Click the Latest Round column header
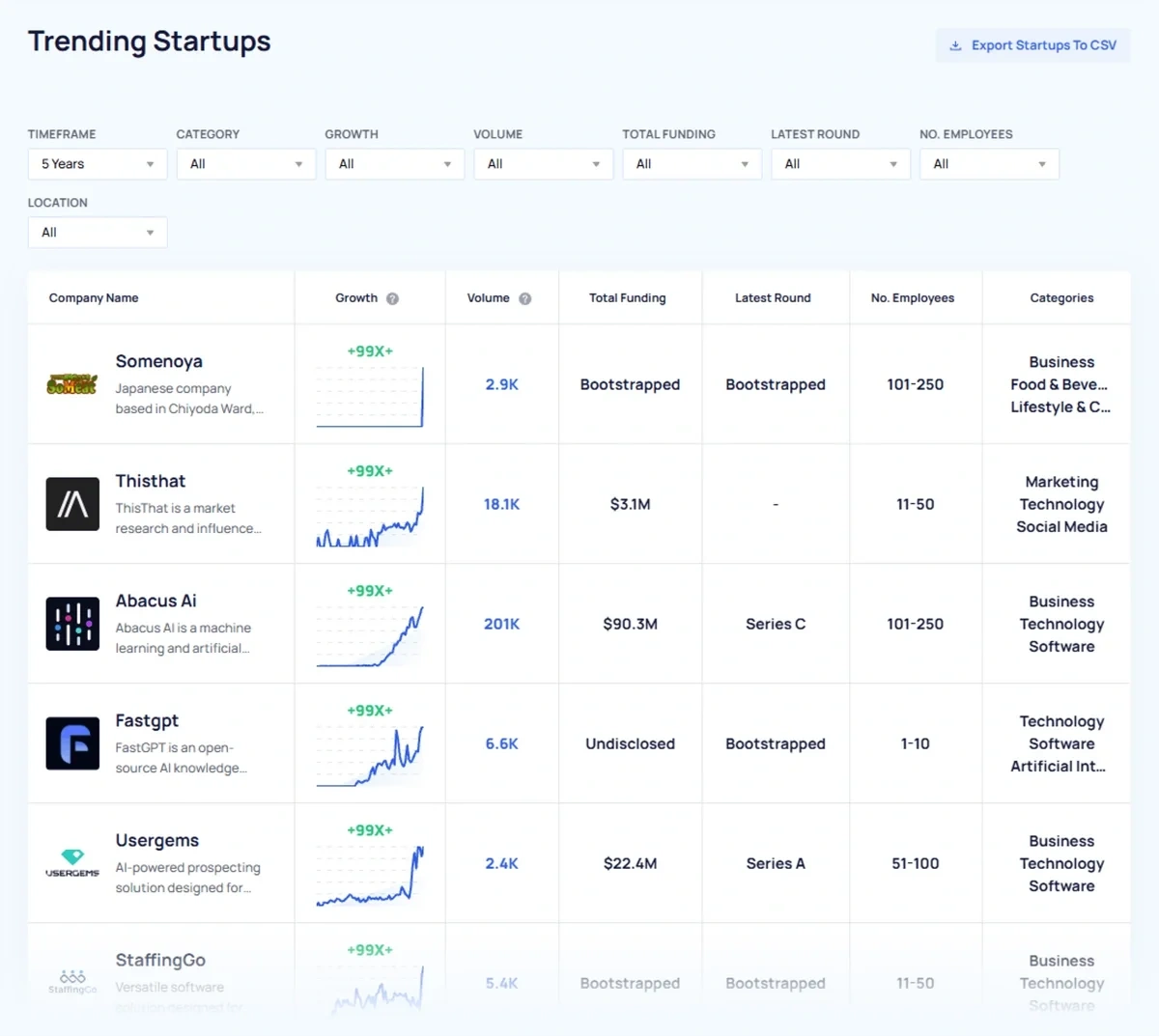Image resolution: width=1159 pixels, height=1036 pixels. point(773,298)
